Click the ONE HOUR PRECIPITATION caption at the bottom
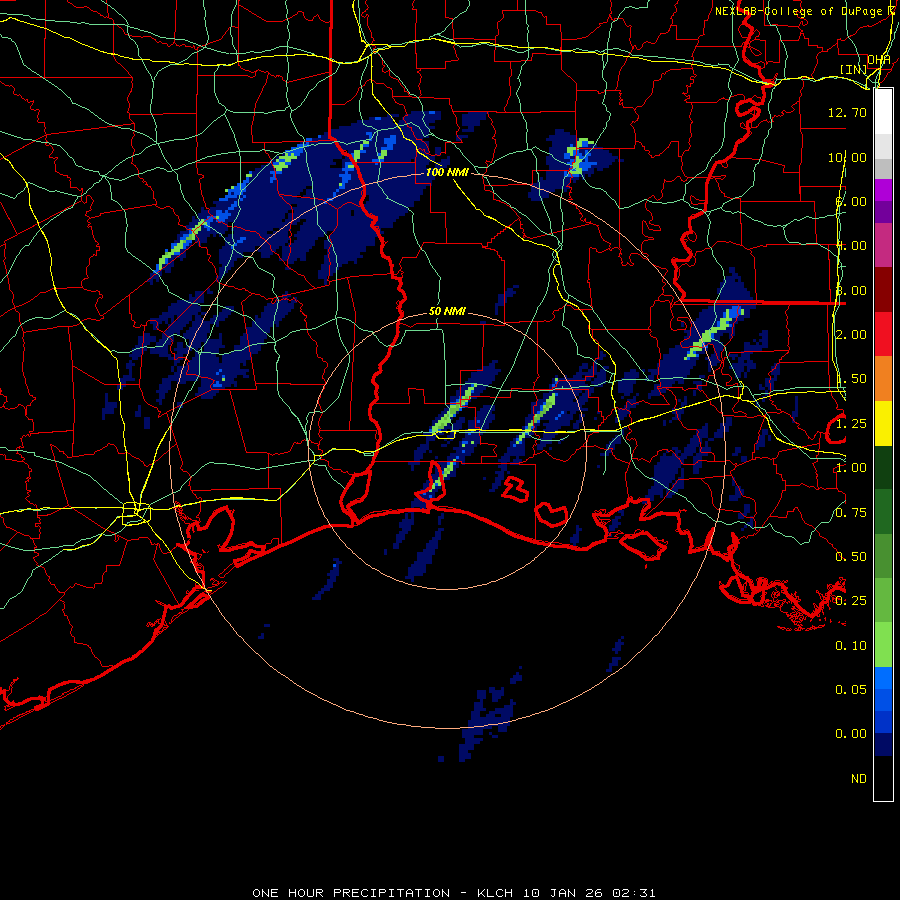 [x=453, y=893]
